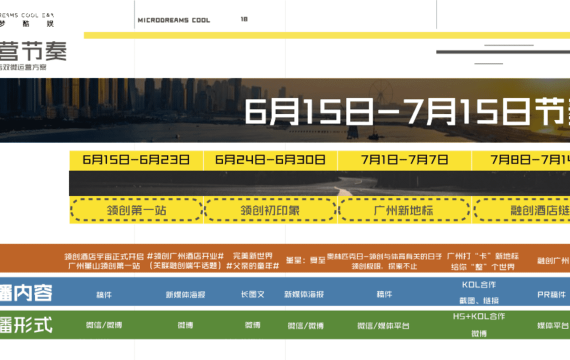Select the 微信/媒体平台 text in green row
Screen dimensions: 570x360
(383, 325)
